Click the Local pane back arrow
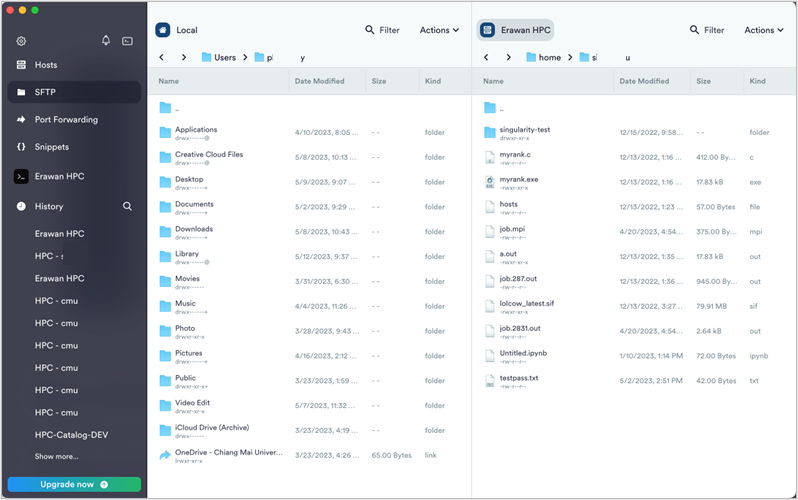Viewport: 798px width, 500px height. [162, 58]
